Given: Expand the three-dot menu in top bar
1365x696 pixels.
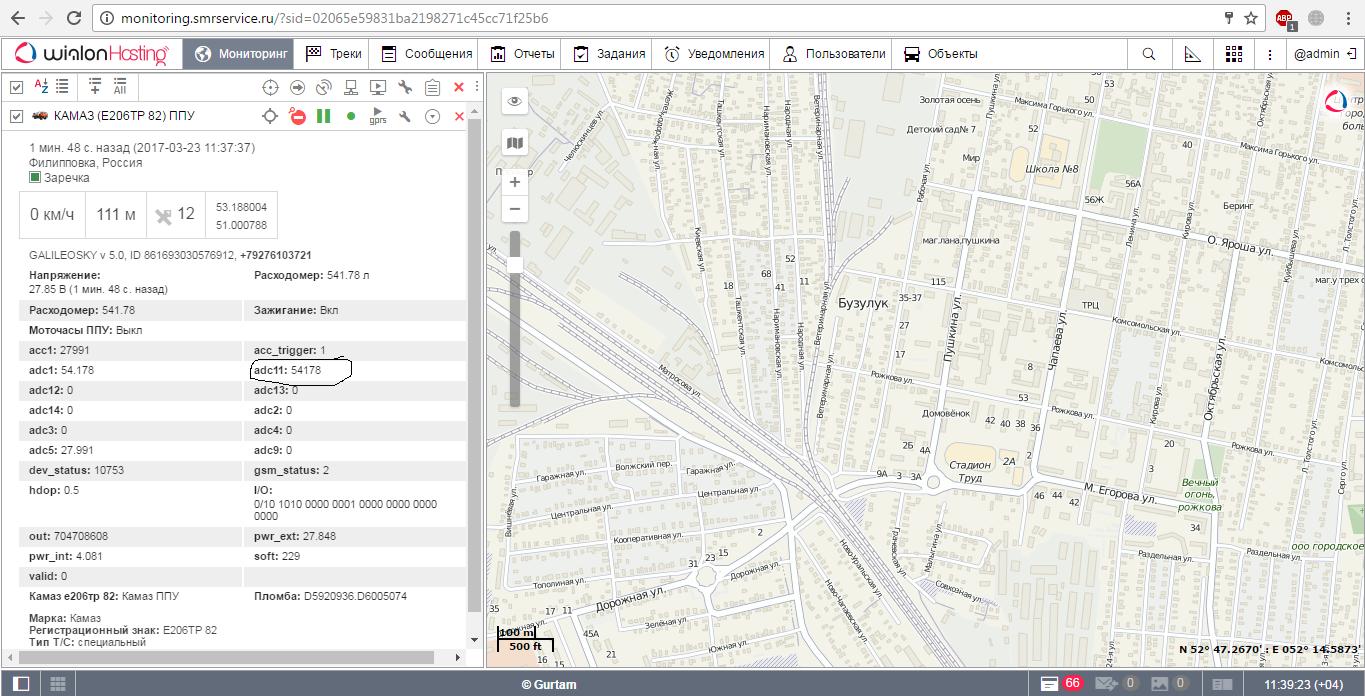Looking at the screenshot, I should point(1270,54).
